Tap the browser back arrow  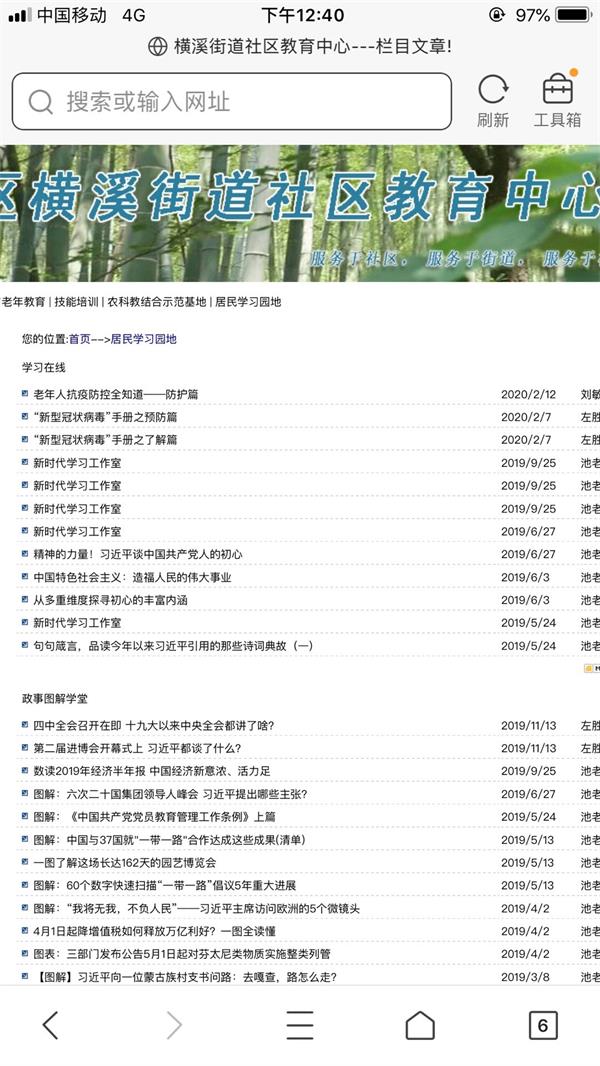point(50,1024)
